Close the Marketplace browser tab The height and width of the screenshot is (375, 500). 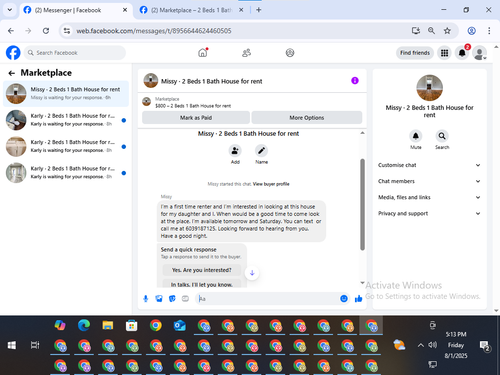tap(241, 10)
